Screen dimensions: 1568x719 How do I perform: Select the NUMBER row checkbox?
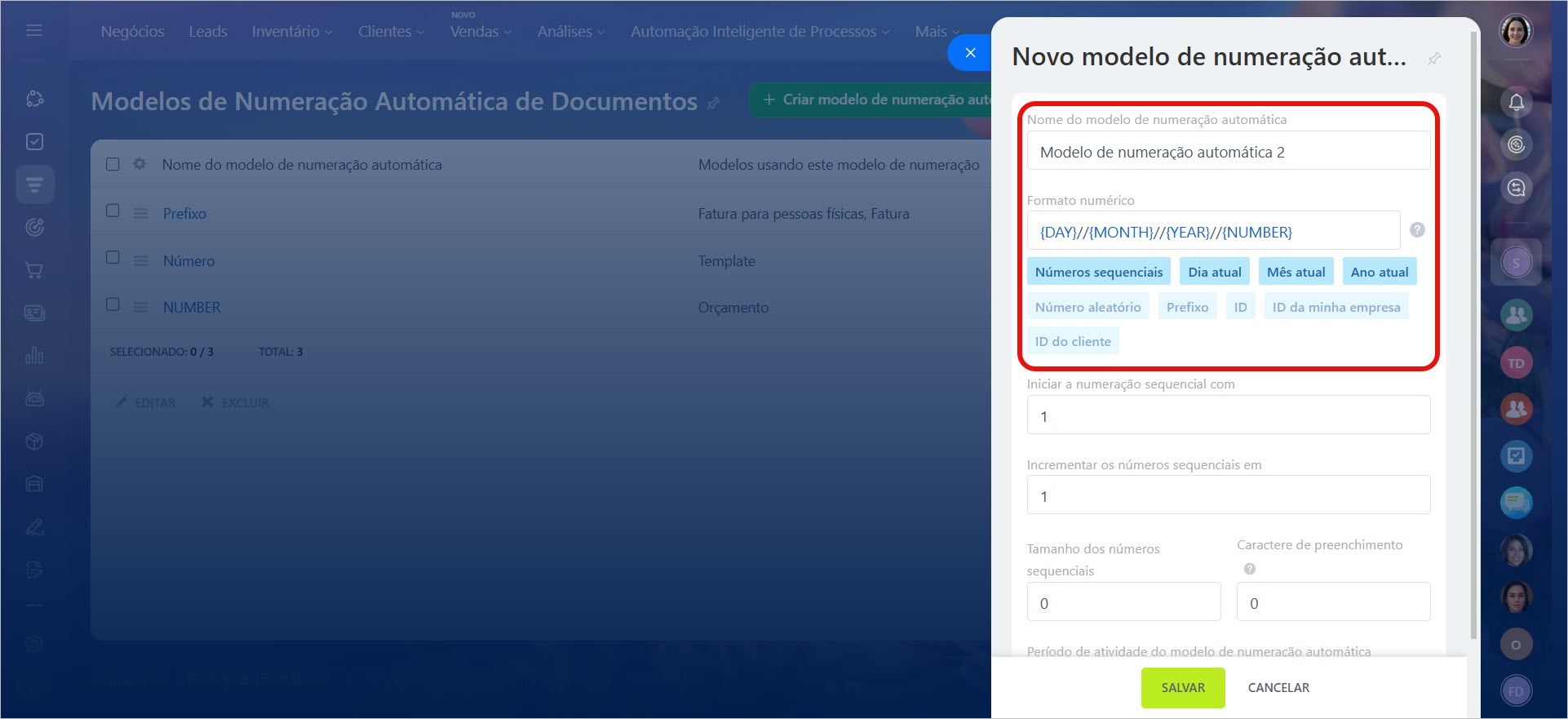point(113,304)
